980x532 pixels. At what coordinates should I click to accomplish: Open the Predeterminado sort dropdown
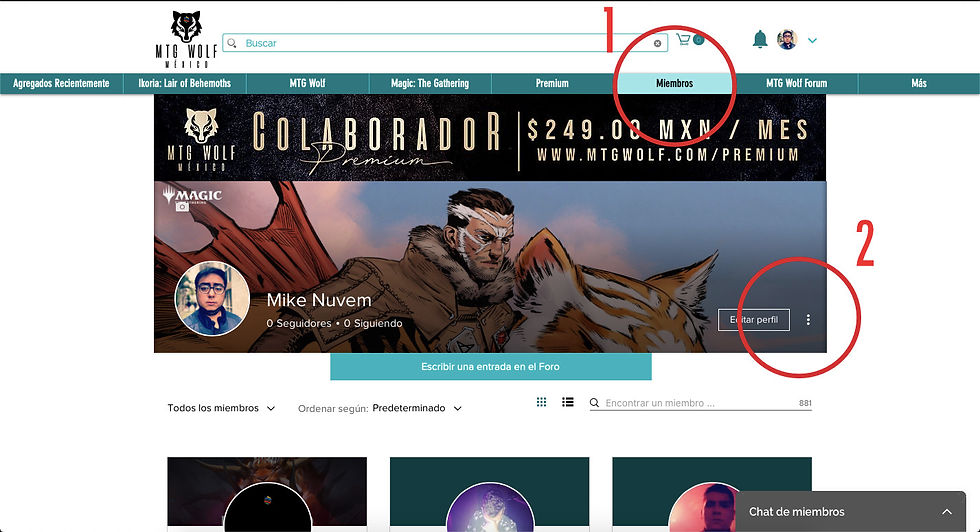[417, 408]
